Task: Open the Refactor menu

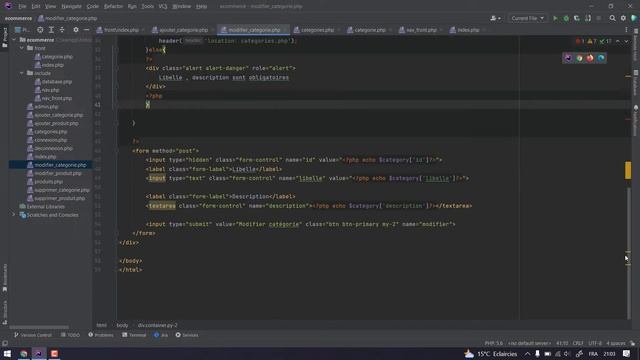Action: [x=113, y=6]
